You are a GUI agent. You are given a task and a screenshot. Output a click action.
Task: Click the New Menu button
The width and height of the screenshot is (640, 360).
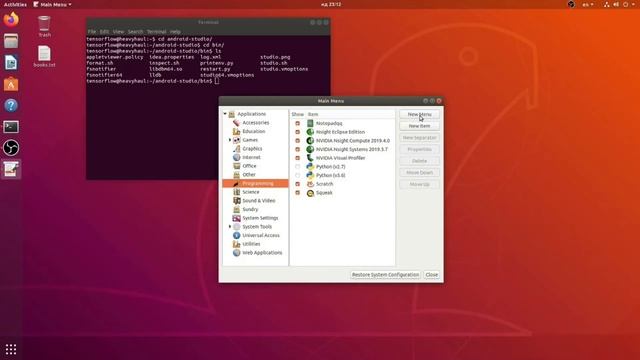click(419, 114)
